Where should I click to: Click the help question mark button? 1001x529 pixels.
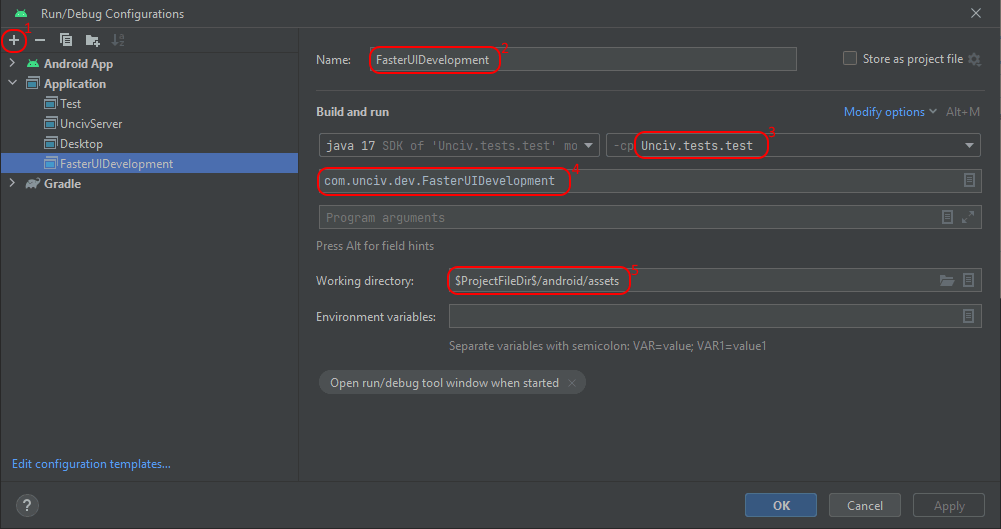pyautogui.click(x=27, y=506)
